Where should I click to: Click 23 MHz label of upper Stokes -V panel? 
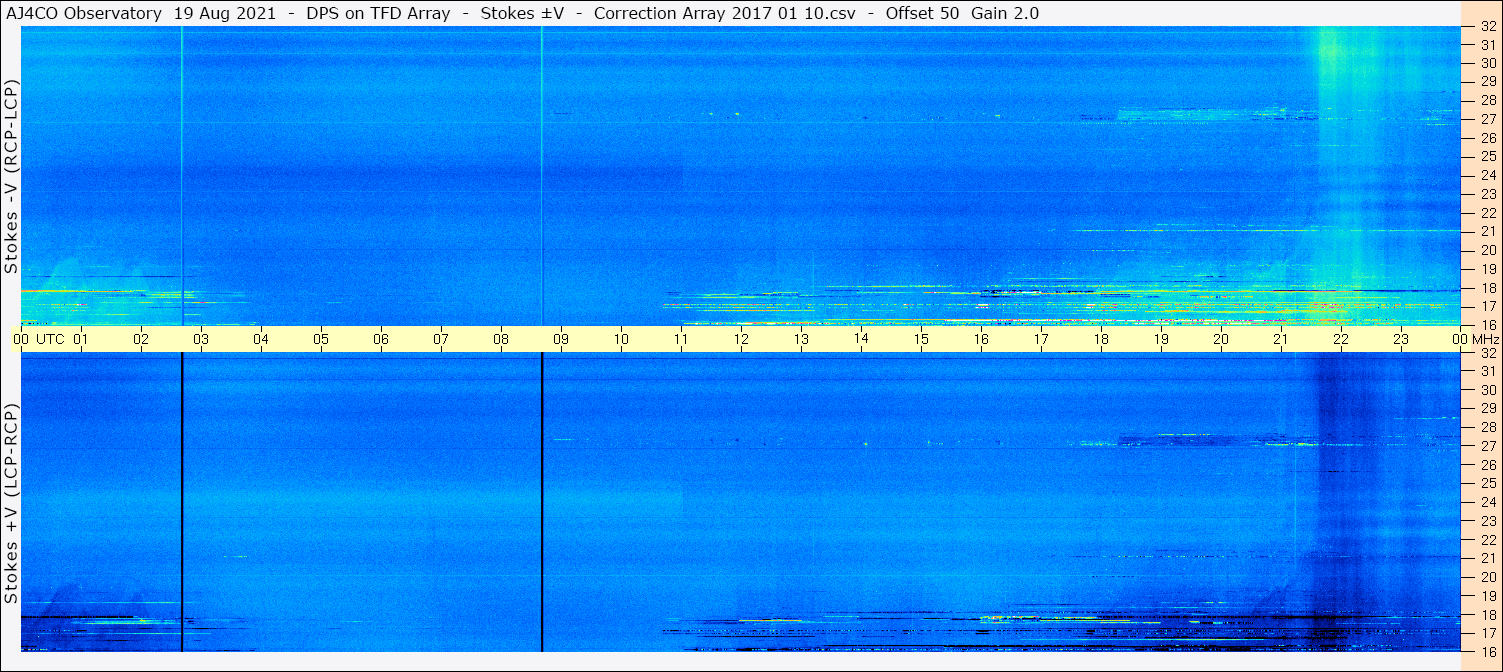(x=1488, y=194)
